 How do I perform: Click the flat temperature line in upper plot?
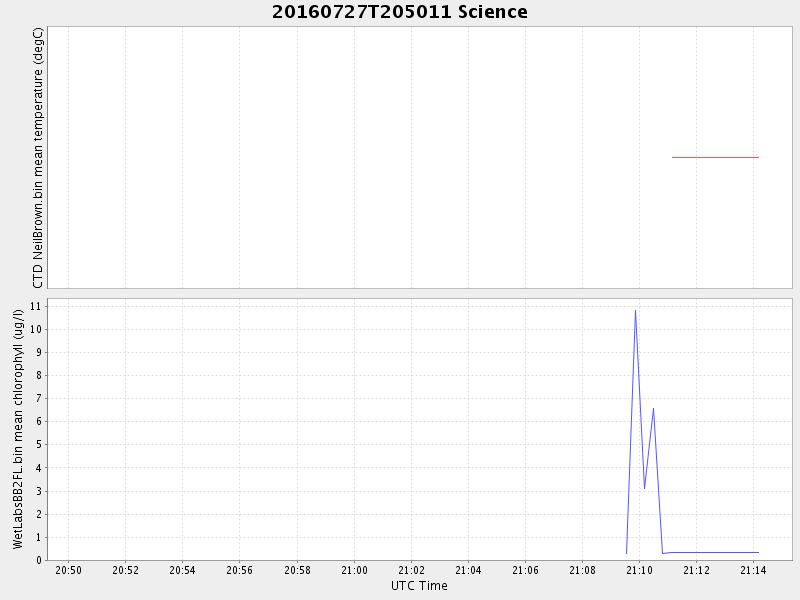(x=715, y=157)
